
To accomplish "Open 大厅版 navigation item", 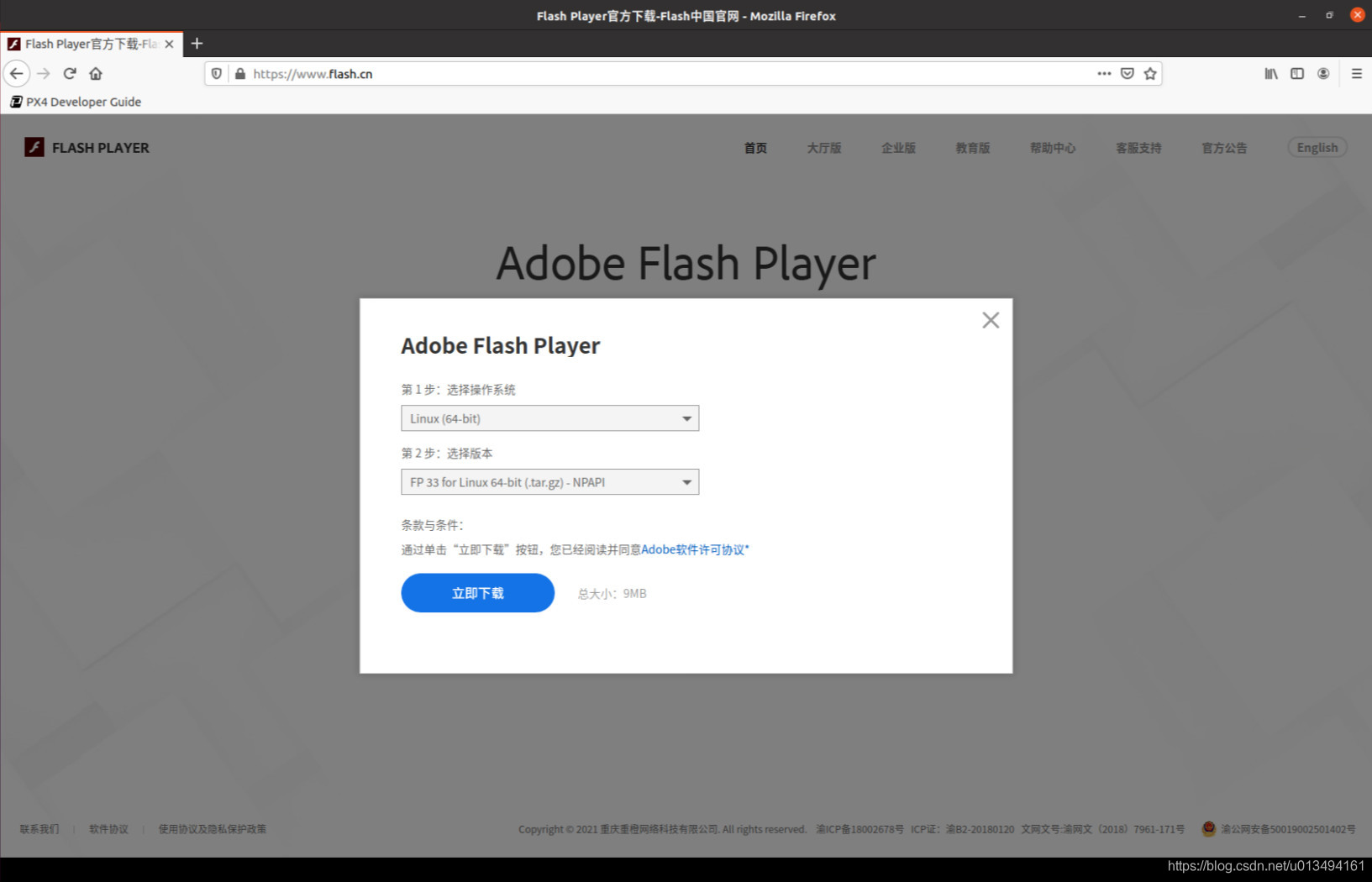I will [x=824, y=148].
